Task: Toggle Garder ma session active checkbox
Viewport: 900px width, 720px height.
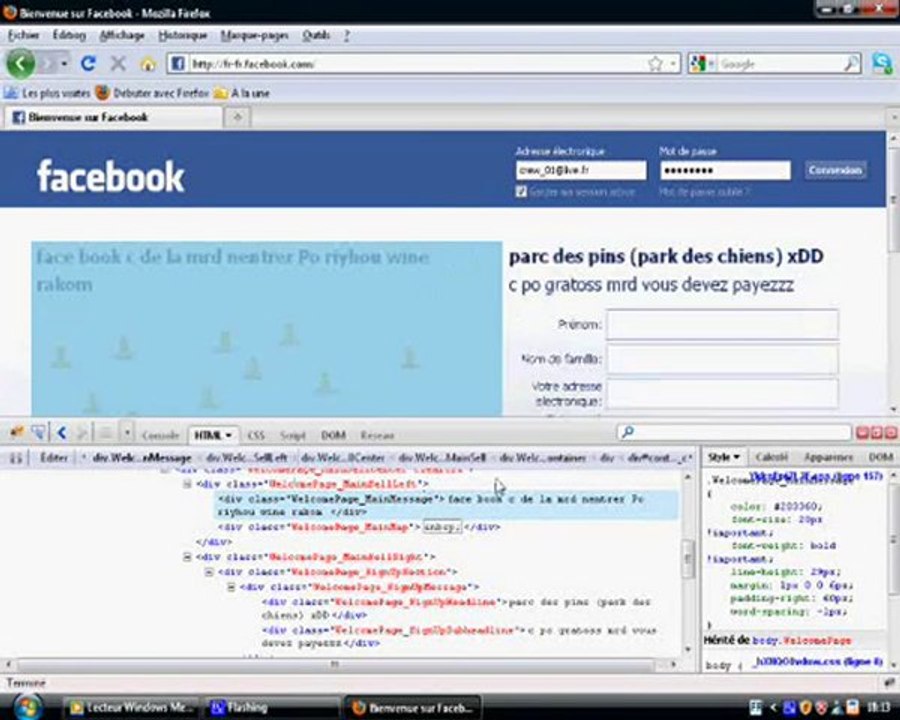Action: 521,192
